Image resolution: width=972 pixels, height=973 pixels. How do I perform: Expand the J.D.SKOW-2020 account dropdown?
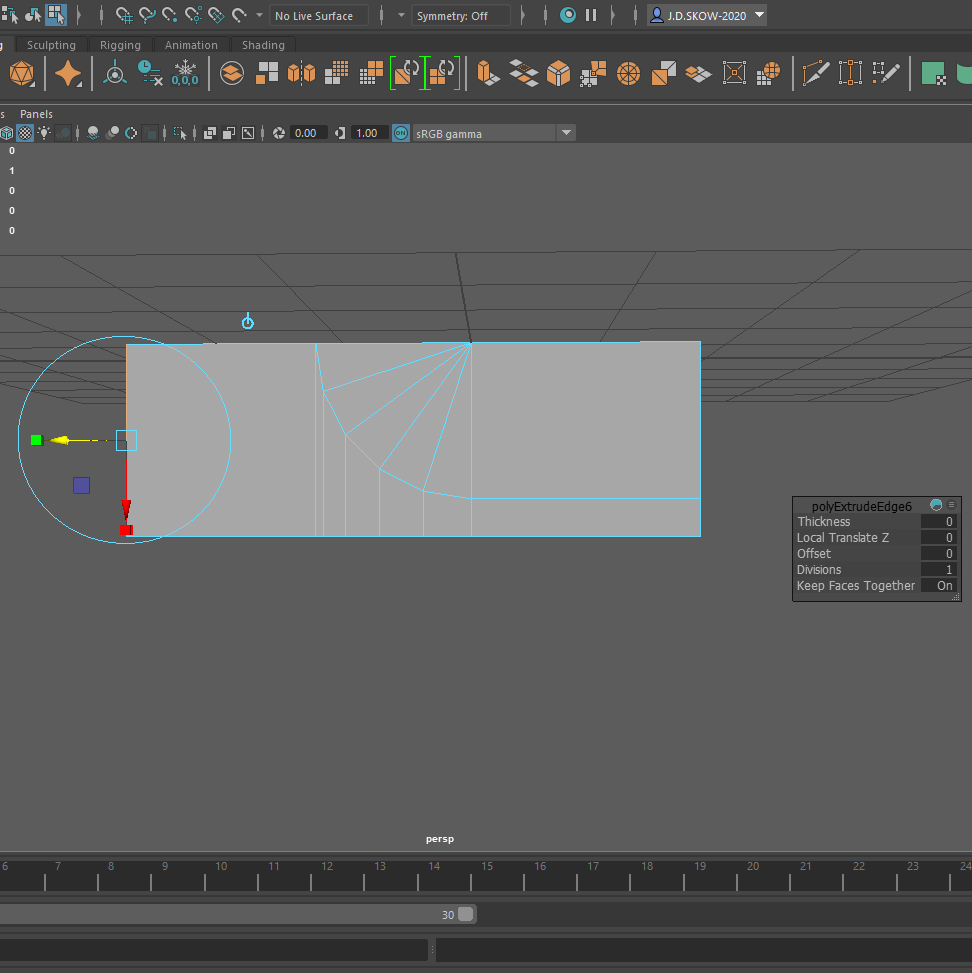click(707, 15)
